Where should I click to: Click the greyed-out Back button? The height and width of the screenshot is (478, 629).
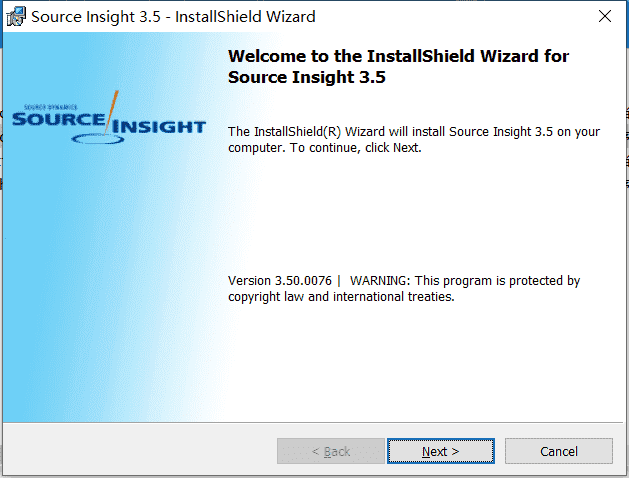(331, 451)
